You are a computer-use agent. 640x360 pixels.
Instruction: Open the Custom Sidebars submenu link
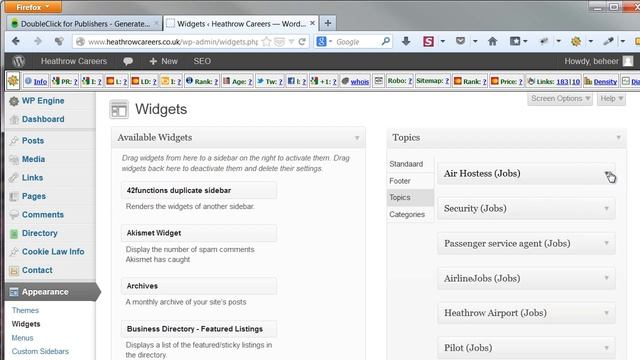click(40, 351)
